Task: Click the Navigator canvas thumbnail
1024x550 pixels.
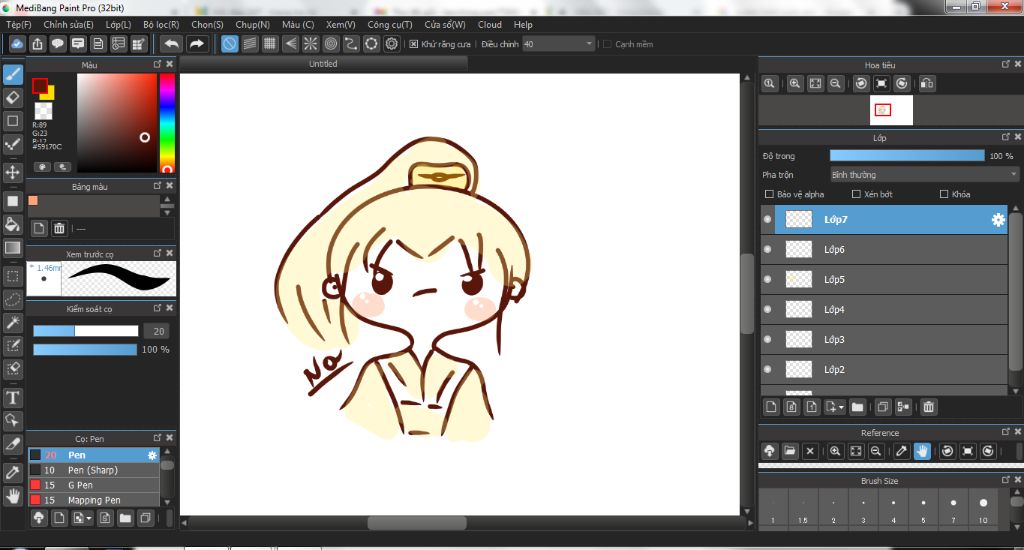Action: (x=891, y=110)
